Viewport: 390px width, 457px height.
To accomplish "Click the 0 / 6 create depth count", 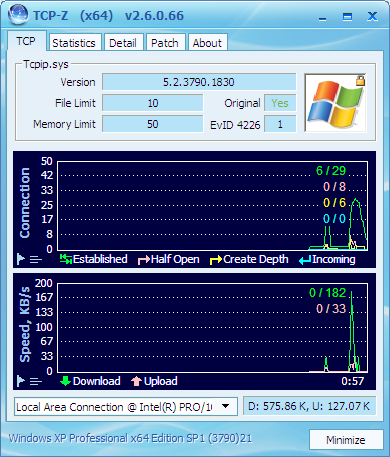I will (335, 203).
